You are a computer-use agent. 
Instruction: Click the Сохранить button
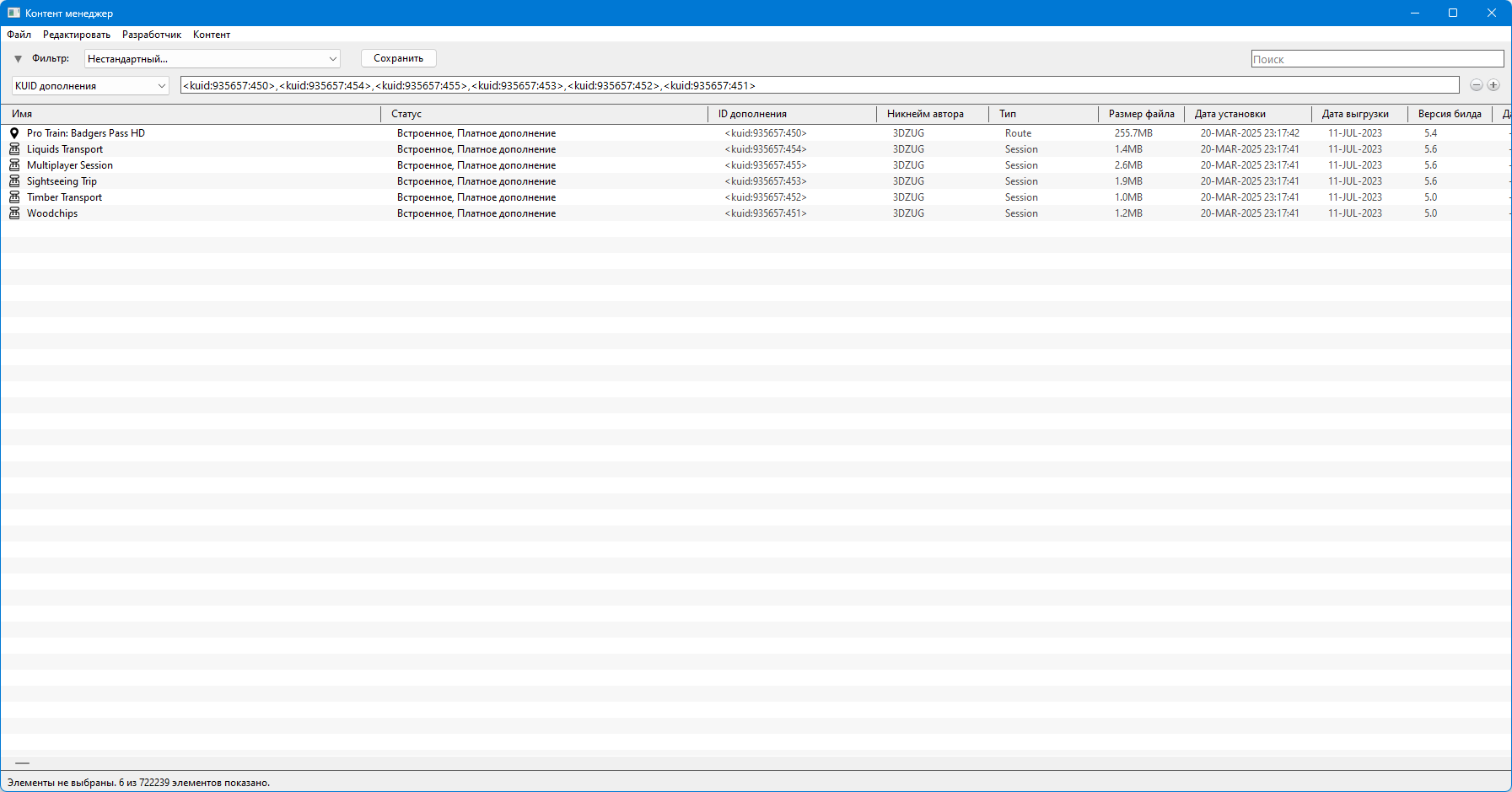pos(399,58)
